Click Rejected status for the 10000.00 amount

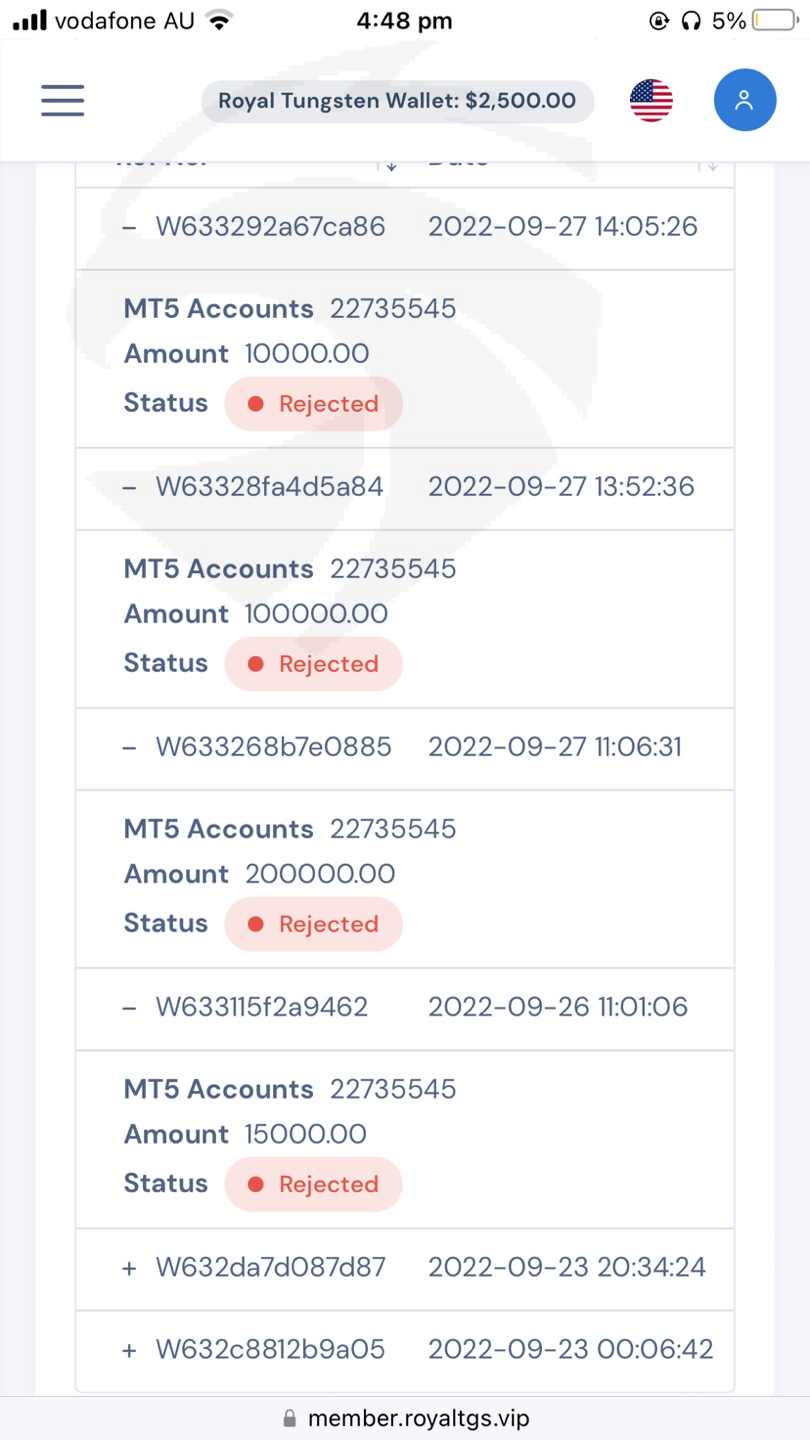[313, 404]
